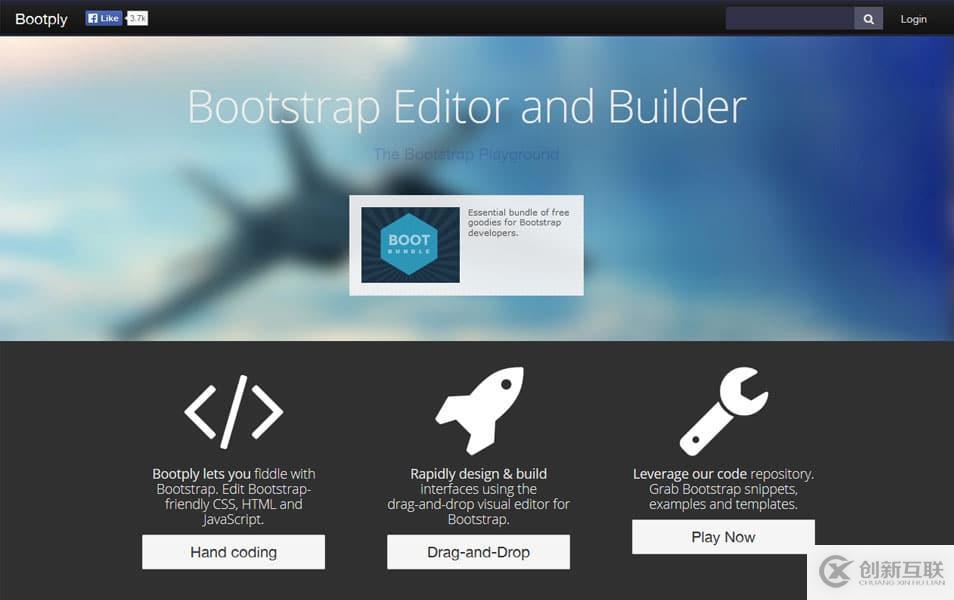Viewport: 954px width, 600px height.
Task: Click the Facebook Like button
Action: (x=103, y=18)
